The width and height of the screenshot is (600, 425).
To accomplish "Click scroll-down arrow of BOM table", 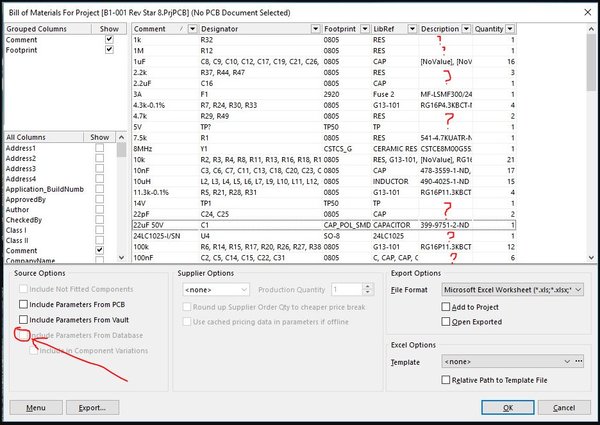I will pyautogui.click(x=591, y=257).
